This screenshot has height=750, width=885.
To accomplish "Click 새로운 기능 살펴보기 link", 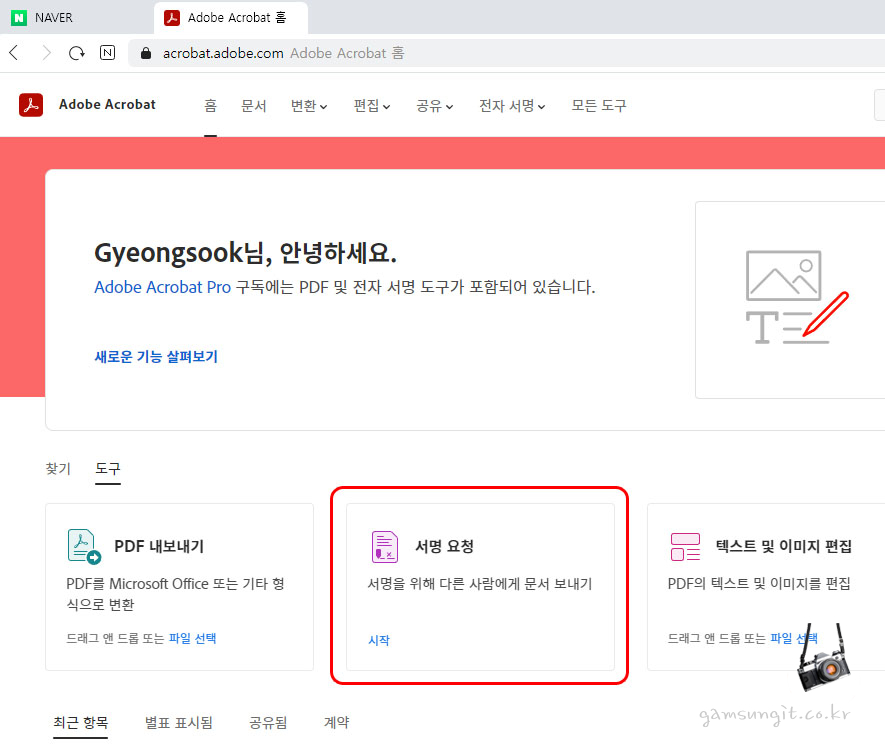I will coord(156,357).
